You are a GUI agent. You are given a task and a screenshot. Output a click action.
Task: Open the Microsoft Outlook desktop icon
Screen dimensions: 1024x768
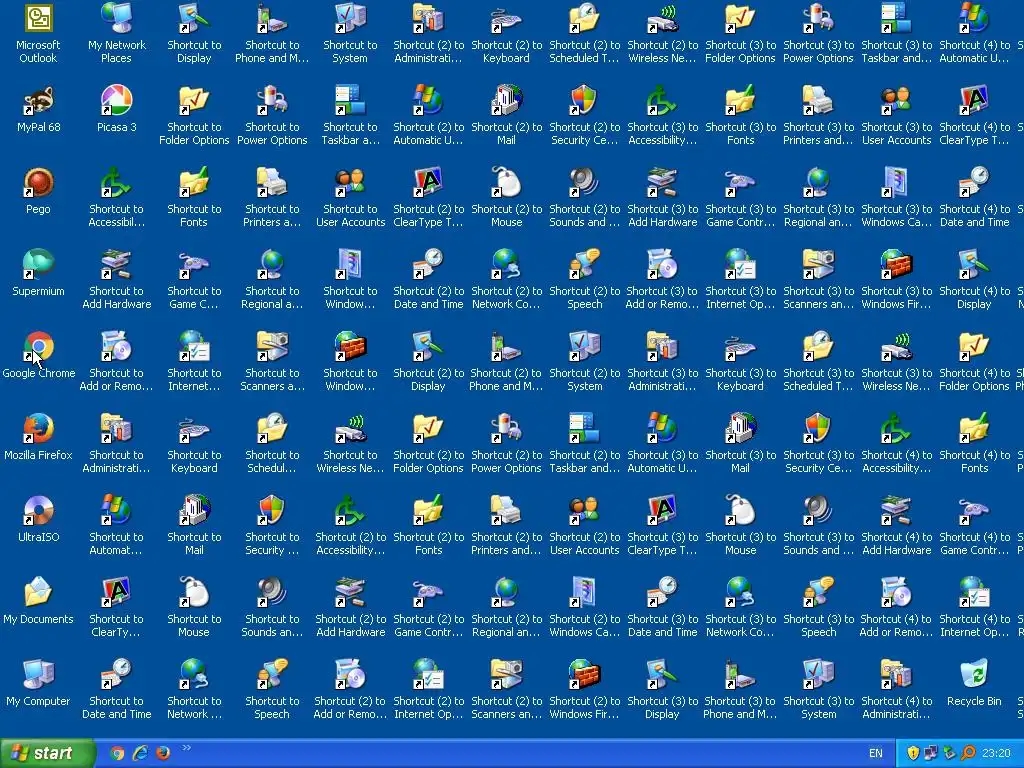click(38, 18)
